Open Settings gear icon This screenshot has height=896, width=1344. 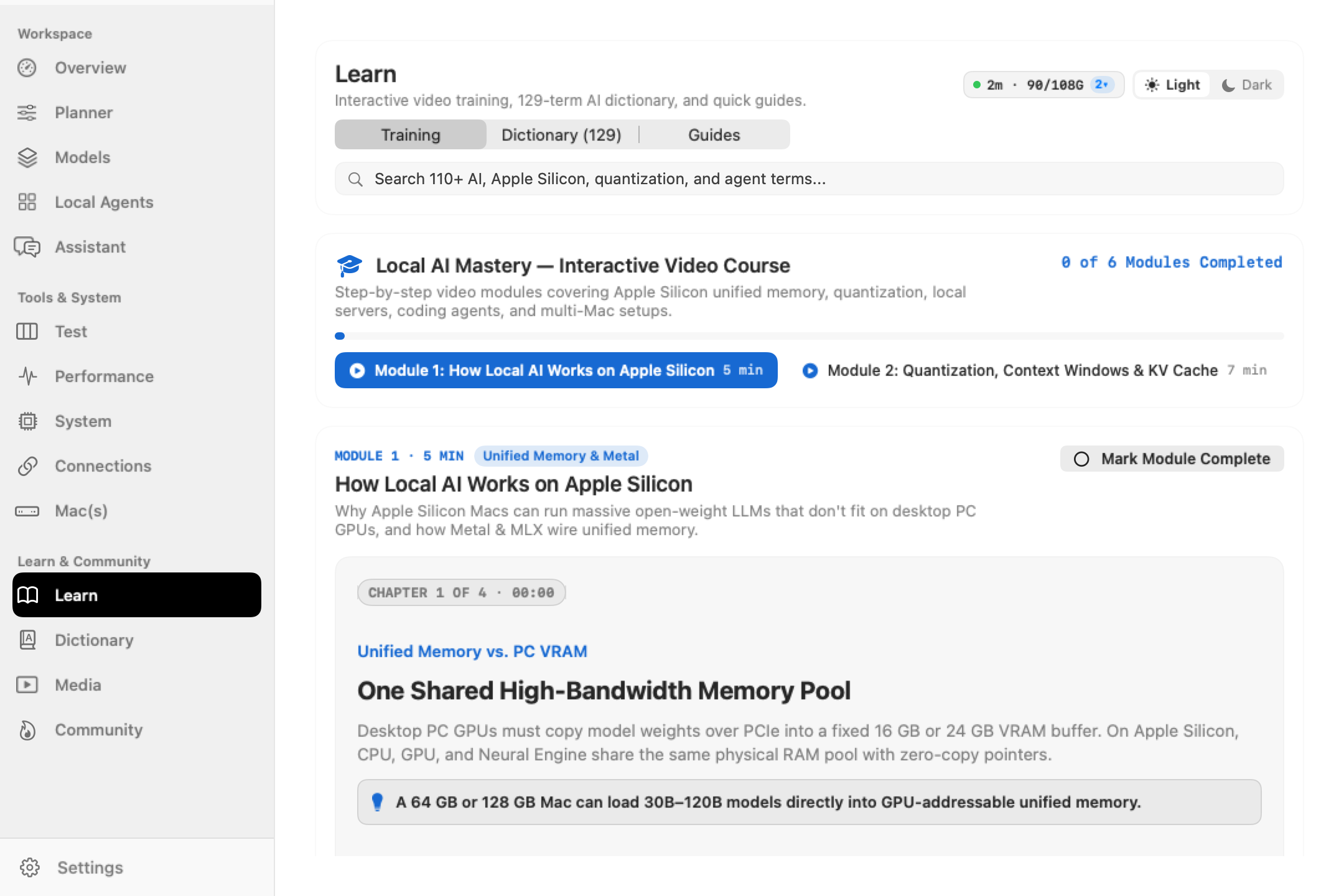29,867
